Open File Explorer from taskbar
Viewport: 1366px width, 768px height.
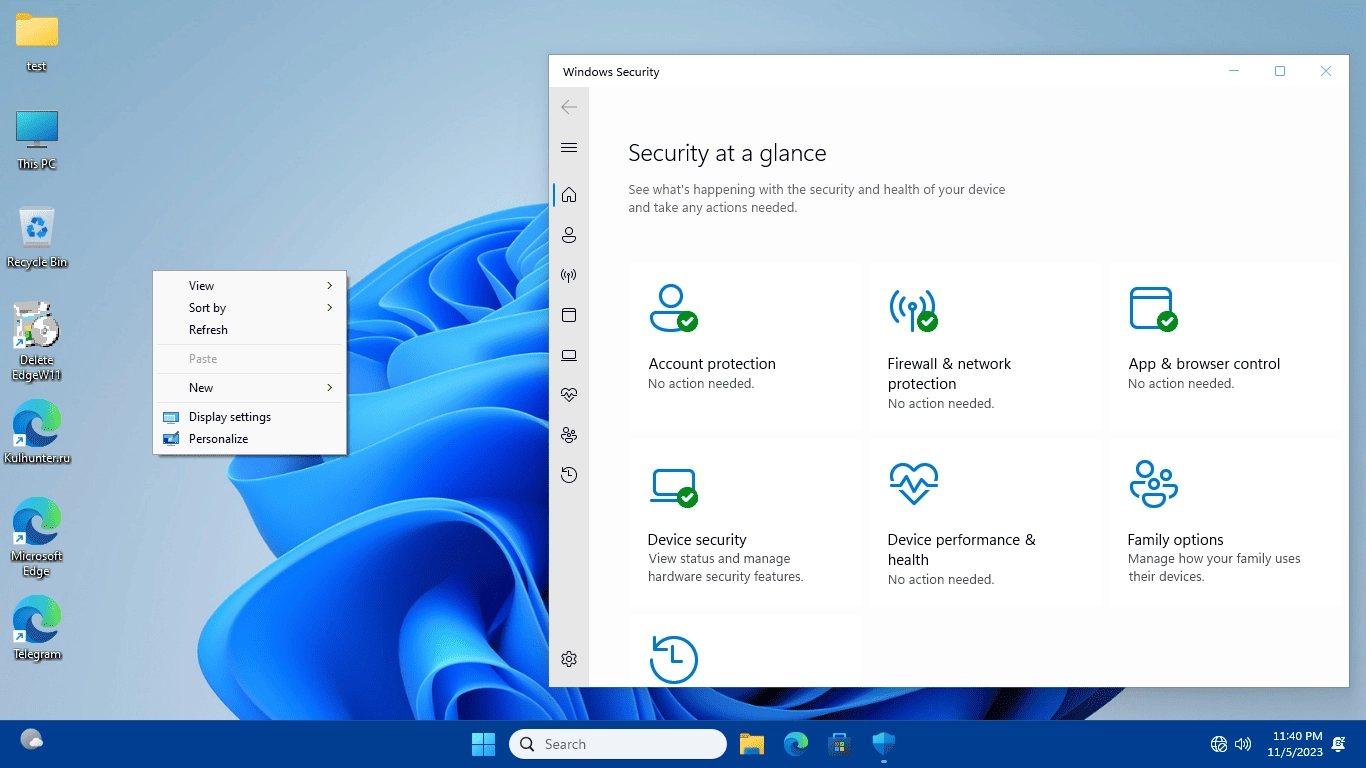point(752,744)
